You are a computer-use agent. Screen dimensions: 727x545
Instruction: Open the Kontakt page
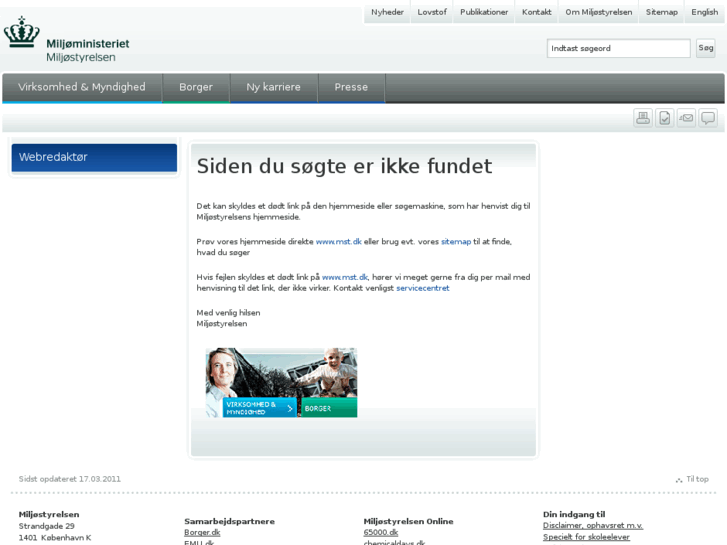[x=536, y=12]
